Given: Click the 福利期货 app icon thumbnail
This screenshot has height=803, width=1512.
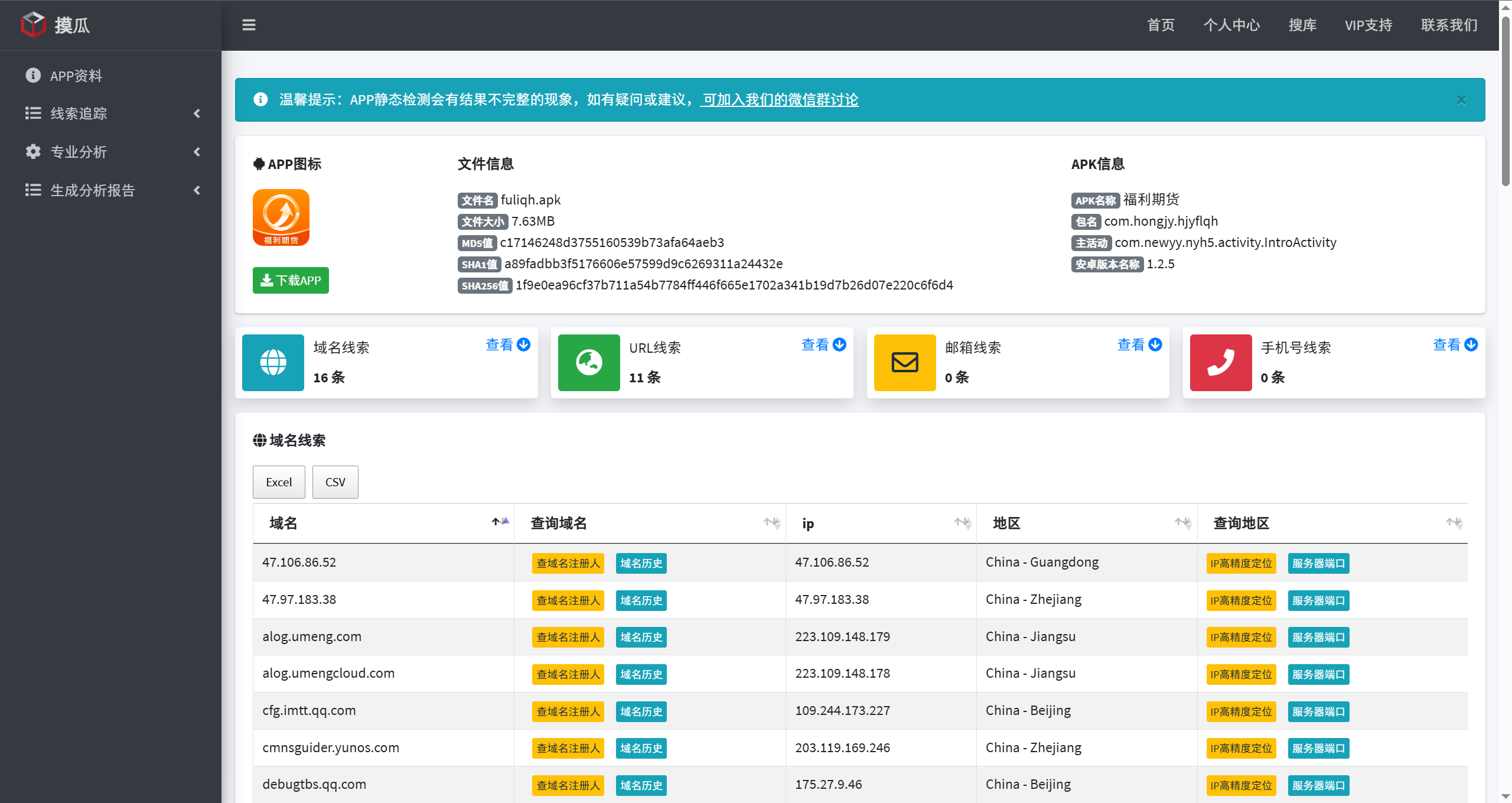Looking at the screenshot, I should pyautogui.click(x=281, y=217).
